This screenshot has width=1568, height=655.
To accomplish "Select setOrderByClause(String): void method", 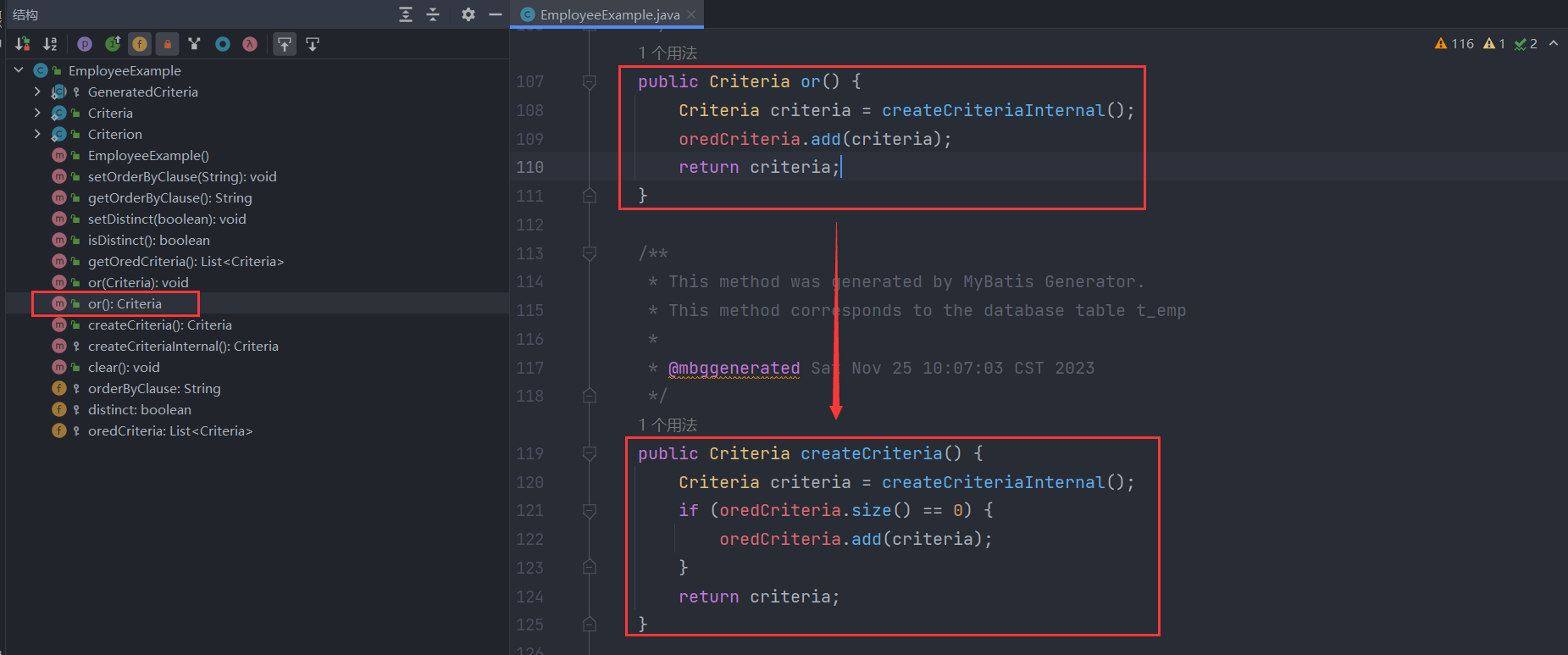I will [182, 176].
